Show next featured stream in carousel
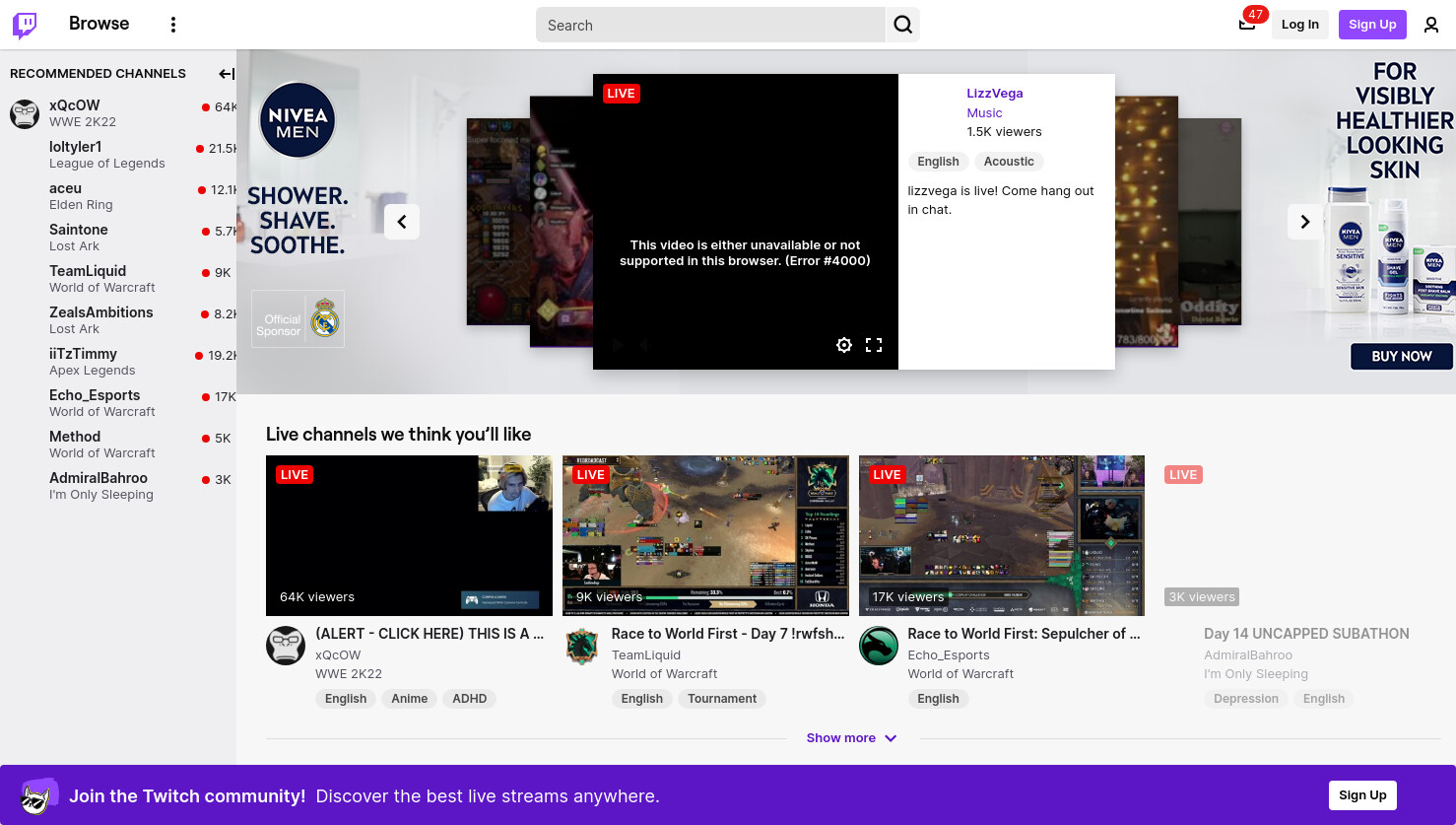The width and height of the screenshot is (1456, 825). click(1305, 222)
